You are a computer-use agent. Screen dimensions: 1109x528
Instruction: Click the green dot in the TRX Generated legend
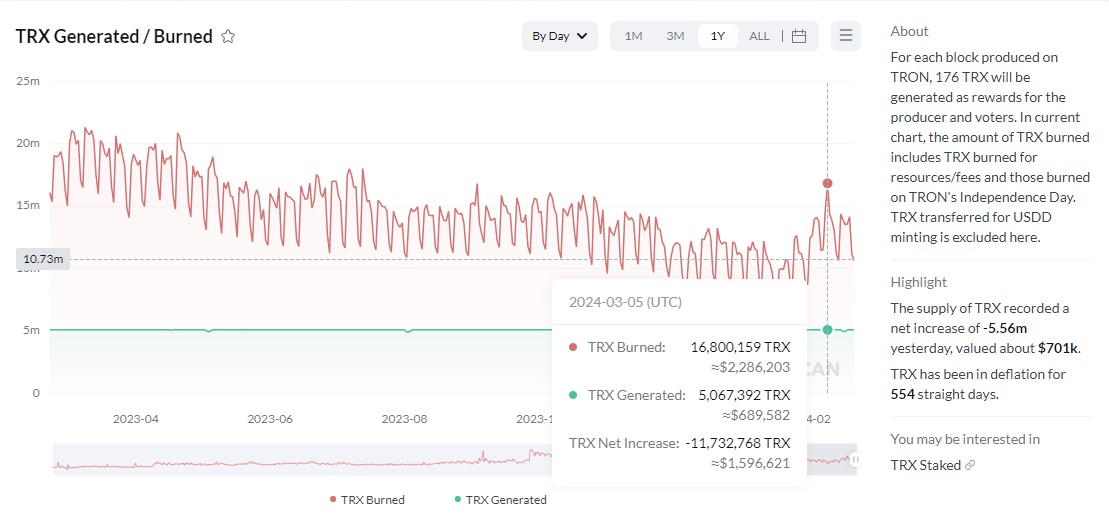(458, 499)
